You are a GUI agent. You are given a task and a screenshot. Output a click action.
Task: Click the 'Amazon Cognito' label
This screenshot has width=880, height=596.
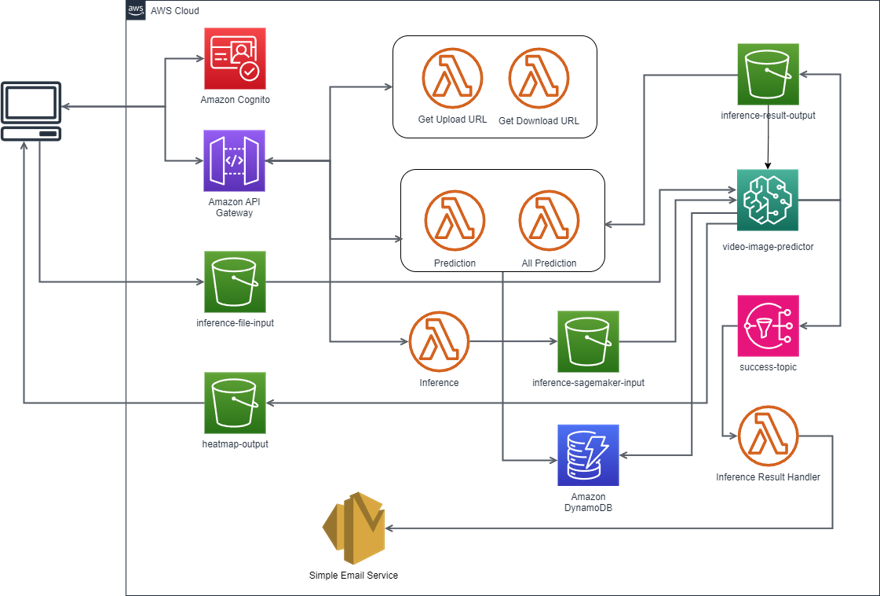pos(235,99)
